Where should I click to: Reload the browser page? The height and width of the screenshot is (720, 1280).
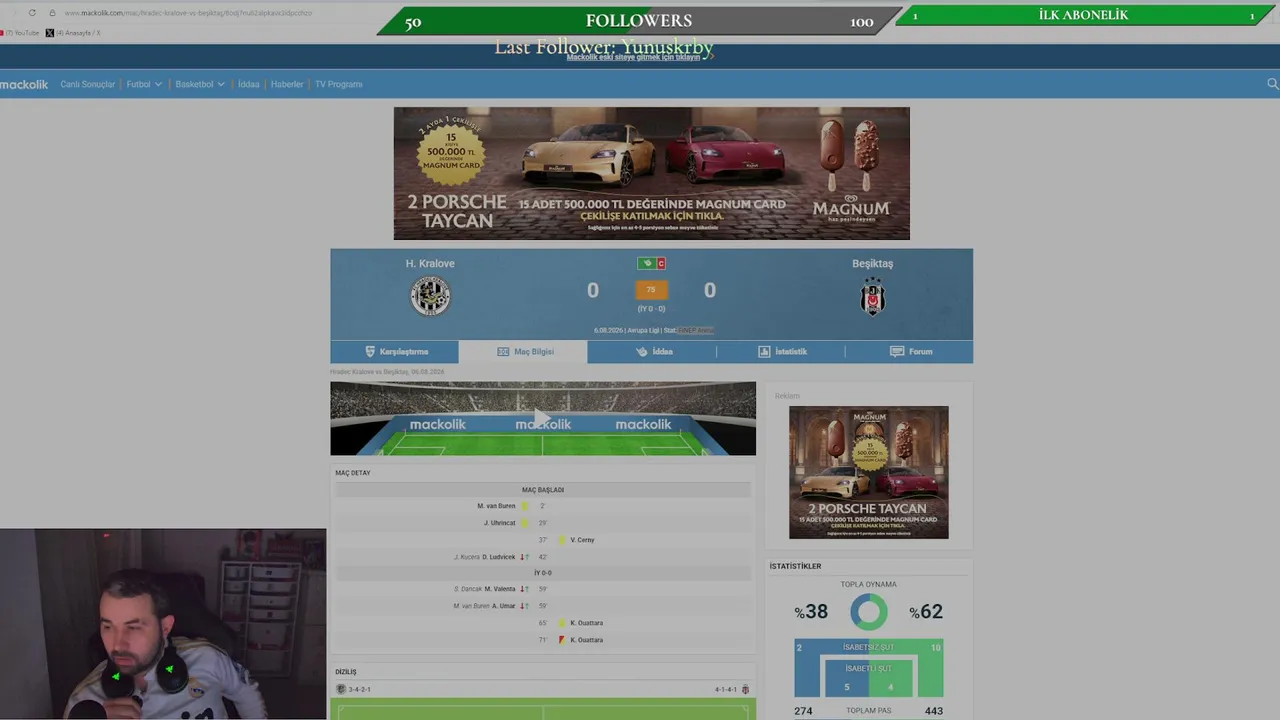coord(32,13)
